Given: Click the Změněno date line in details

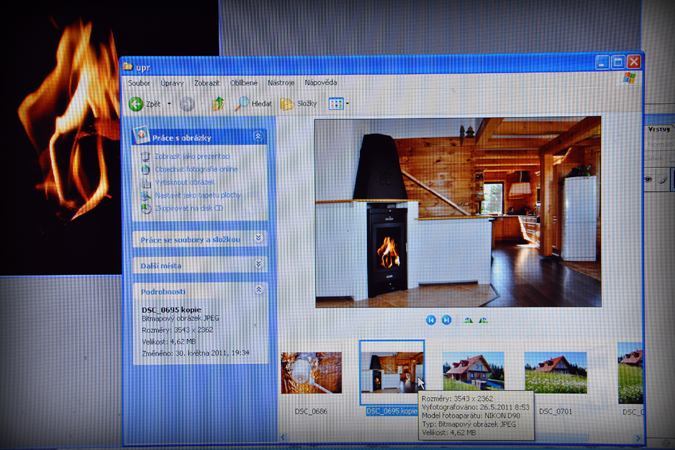Looking at the screenshot, I should click(x=195, y=353).
